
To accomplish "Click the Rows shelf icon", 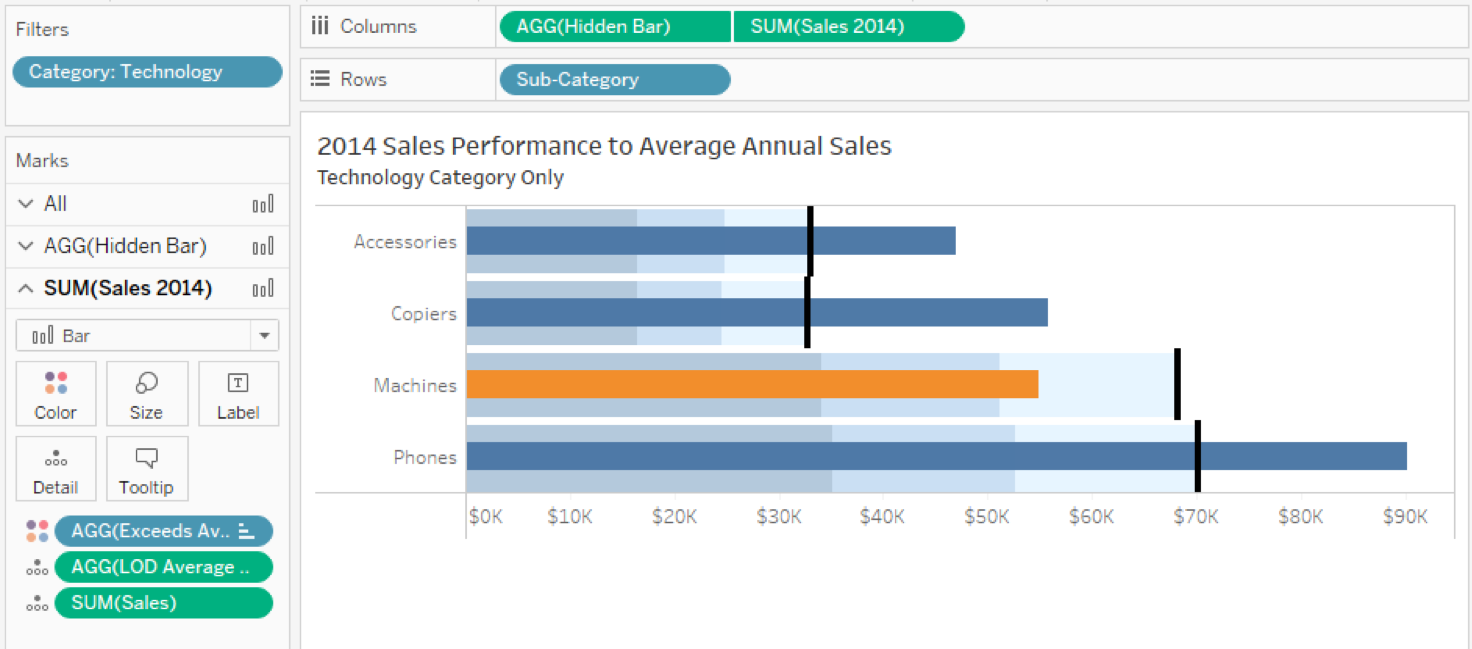I will click(318, 78).
